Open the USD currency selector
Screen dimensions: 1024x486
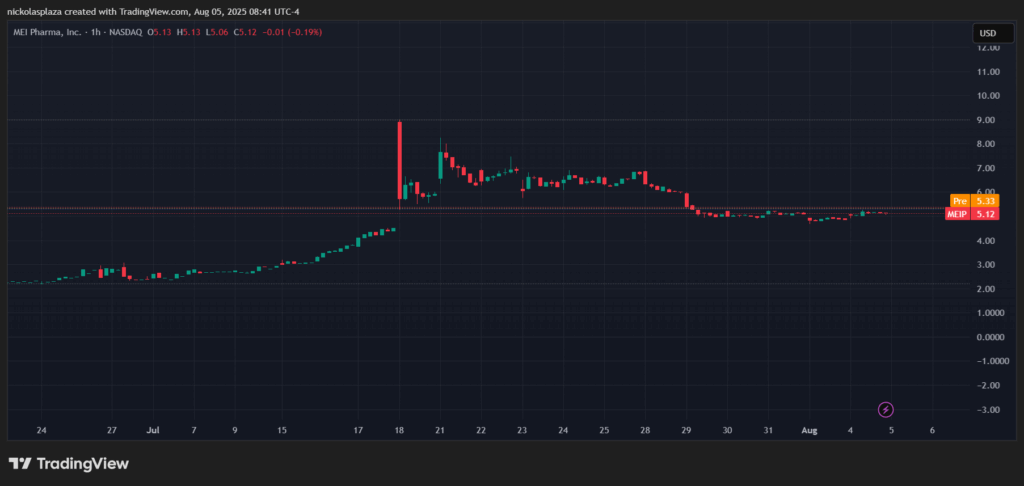(x=993, y=33)
